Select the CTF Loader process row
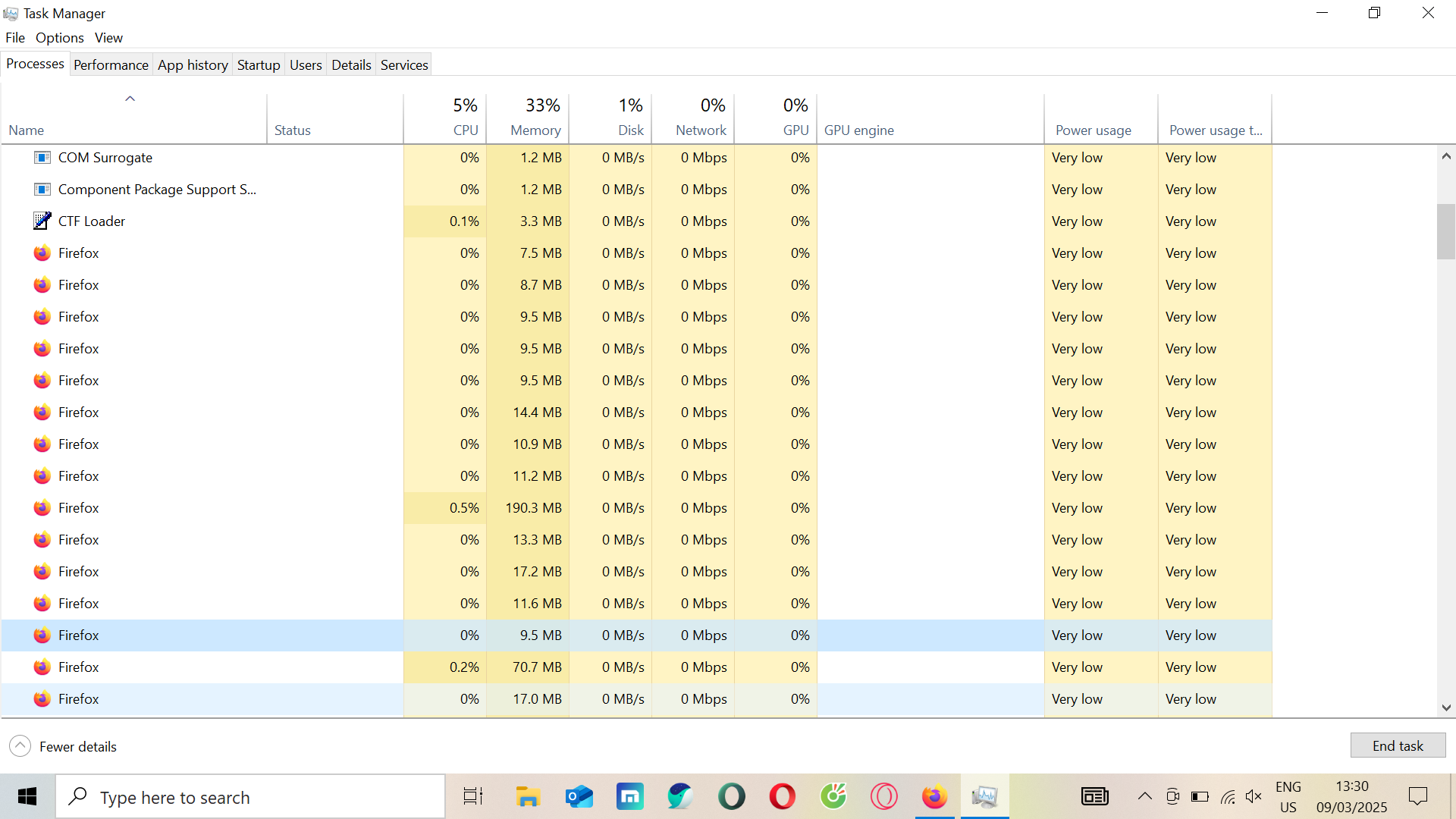This screenshot has height=819, width=1456. (x=636, y=221)
